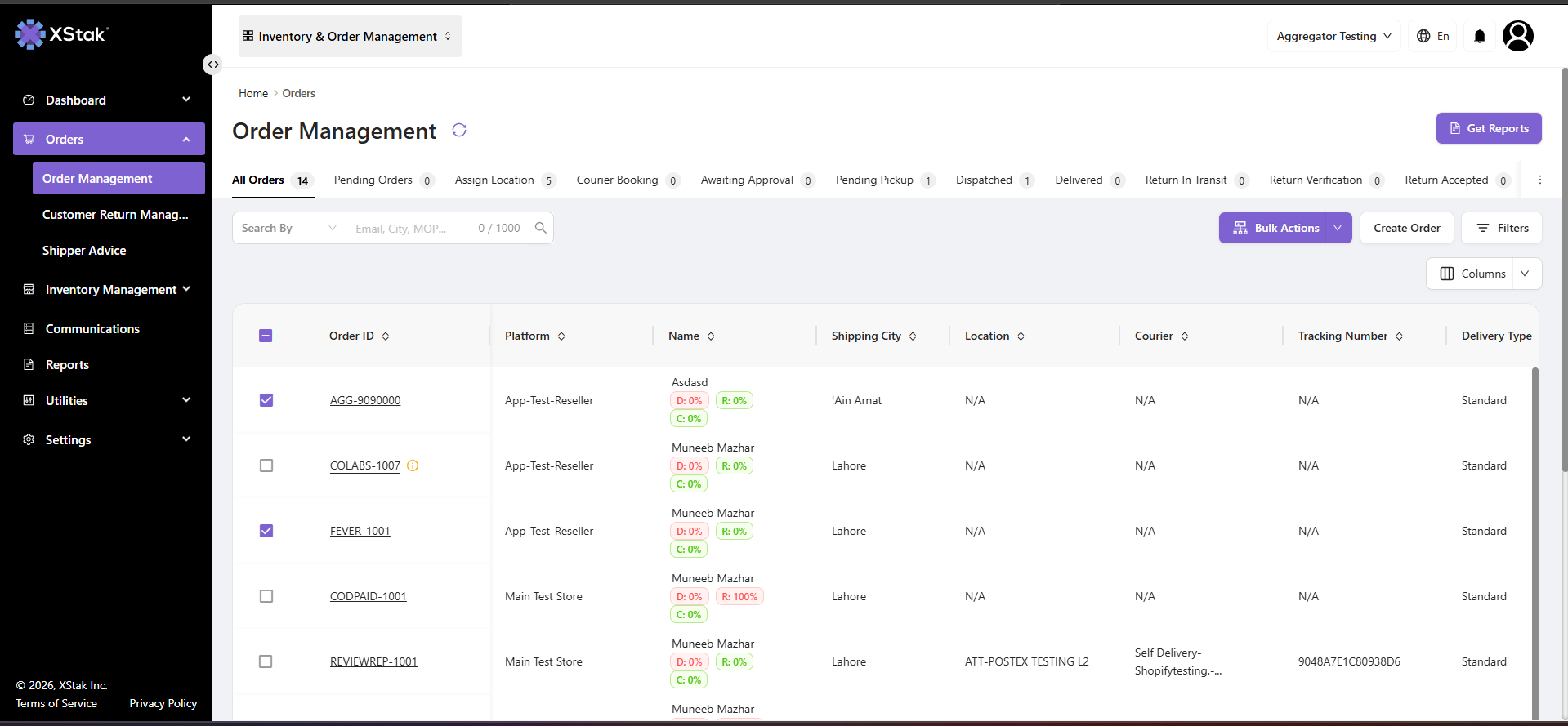Open the Search By dropdown
This screenshot has height=726, width=1568.
click(x=289, y=228)
